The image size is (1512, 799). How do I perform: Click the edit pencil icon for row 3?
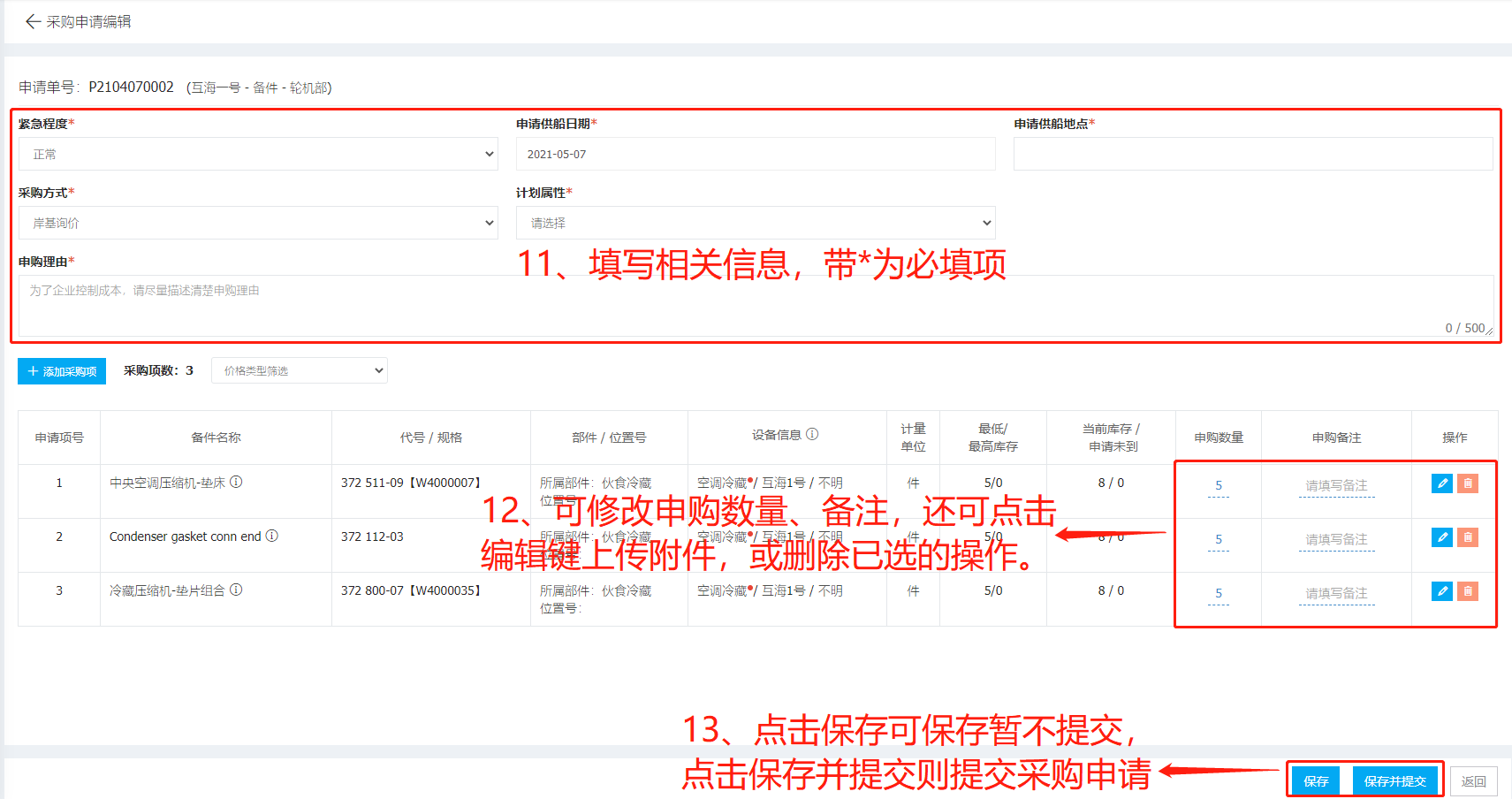(x=1441, y=591)
